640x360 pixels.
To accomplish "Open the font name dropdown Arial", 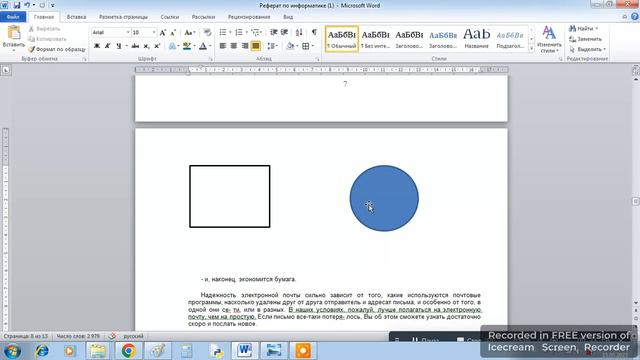I will point(128,33).
